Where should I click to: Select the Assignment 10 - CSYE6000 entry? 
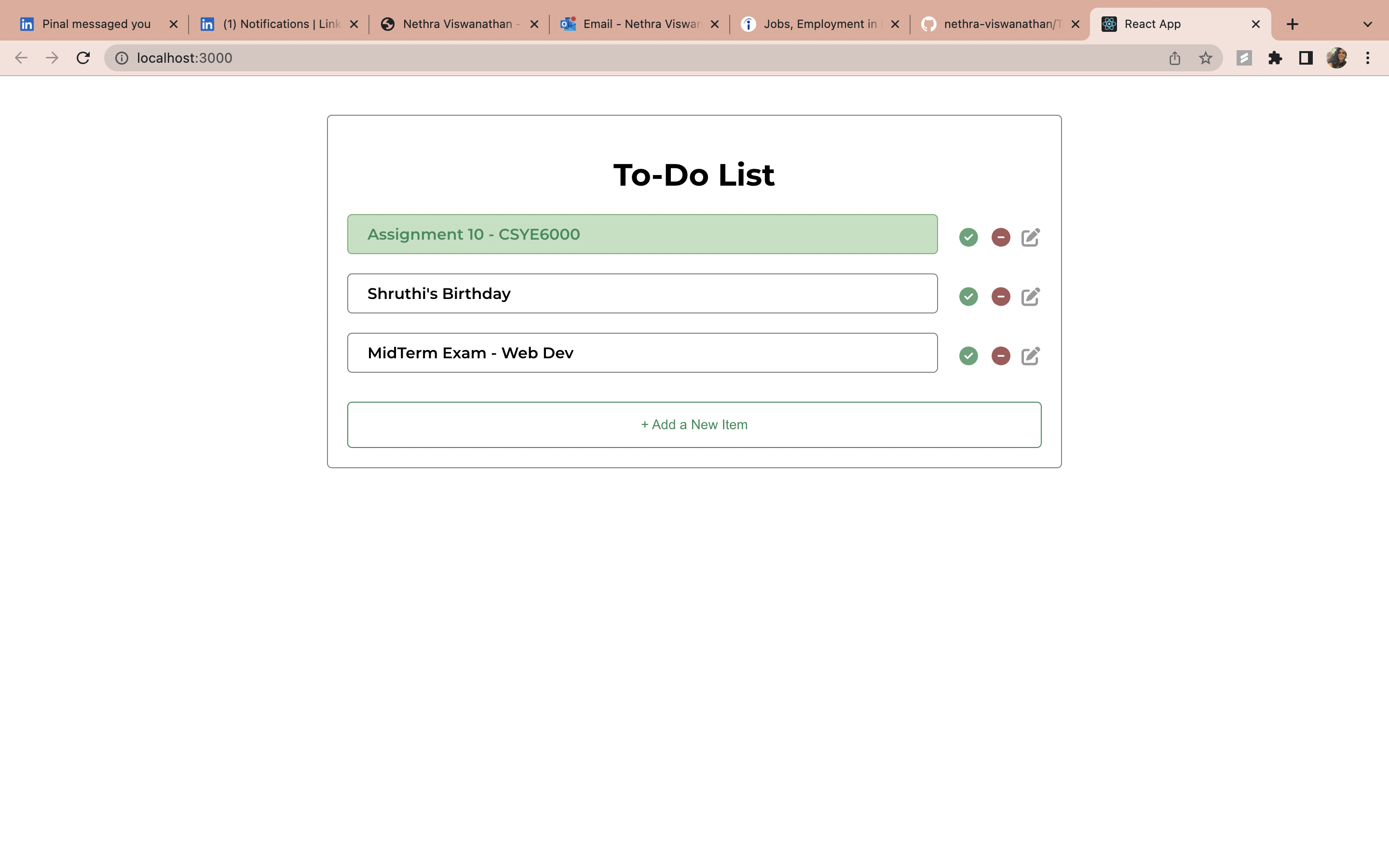tap(642, 234)
